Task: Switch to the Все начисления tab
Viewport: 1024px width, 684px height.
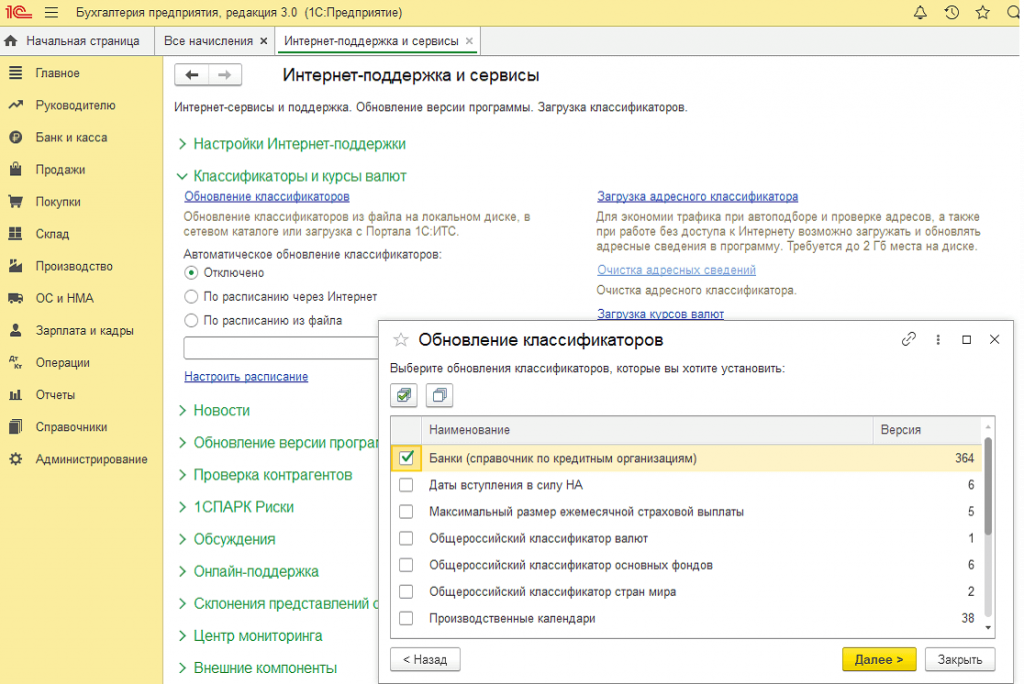Action: coord(208,41)
